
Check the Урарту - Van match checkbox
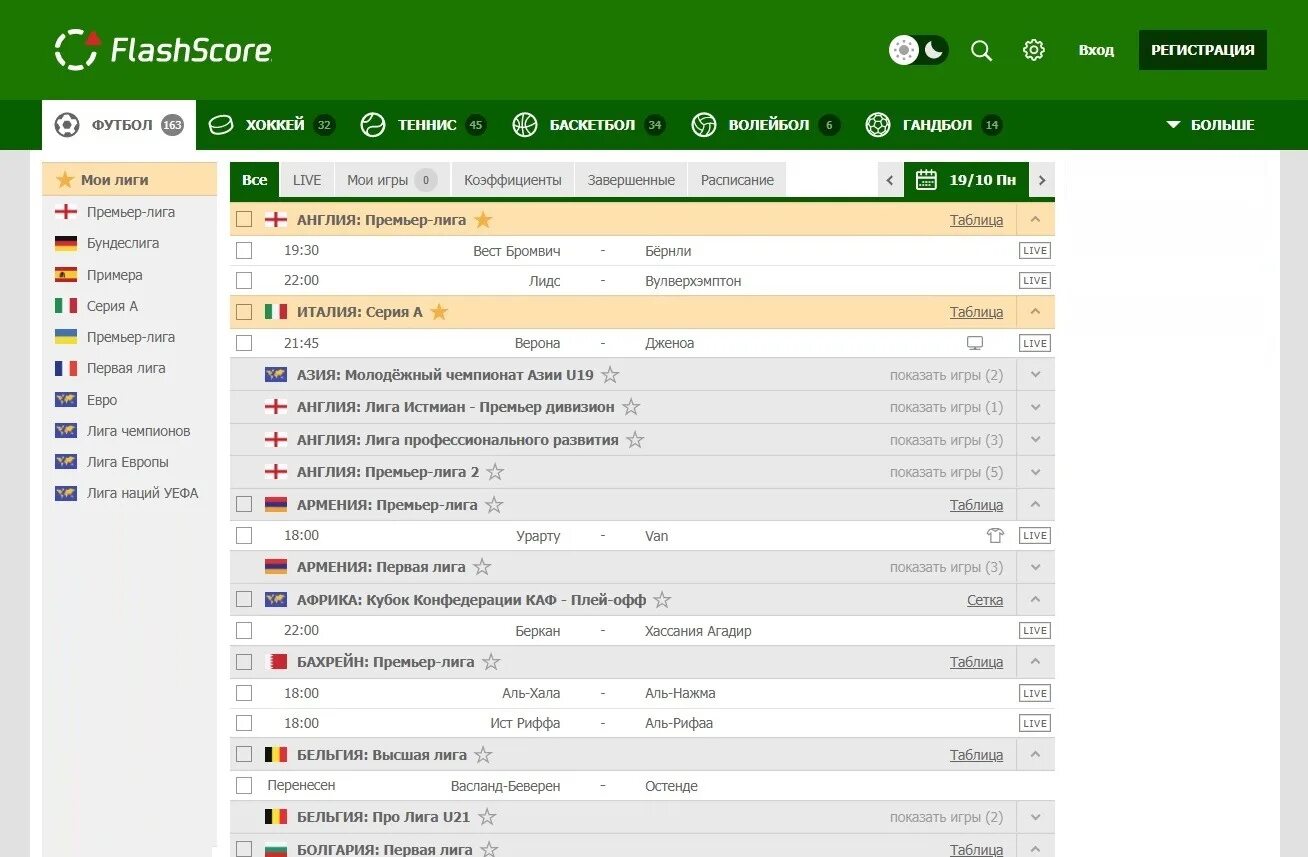(244, 535)
